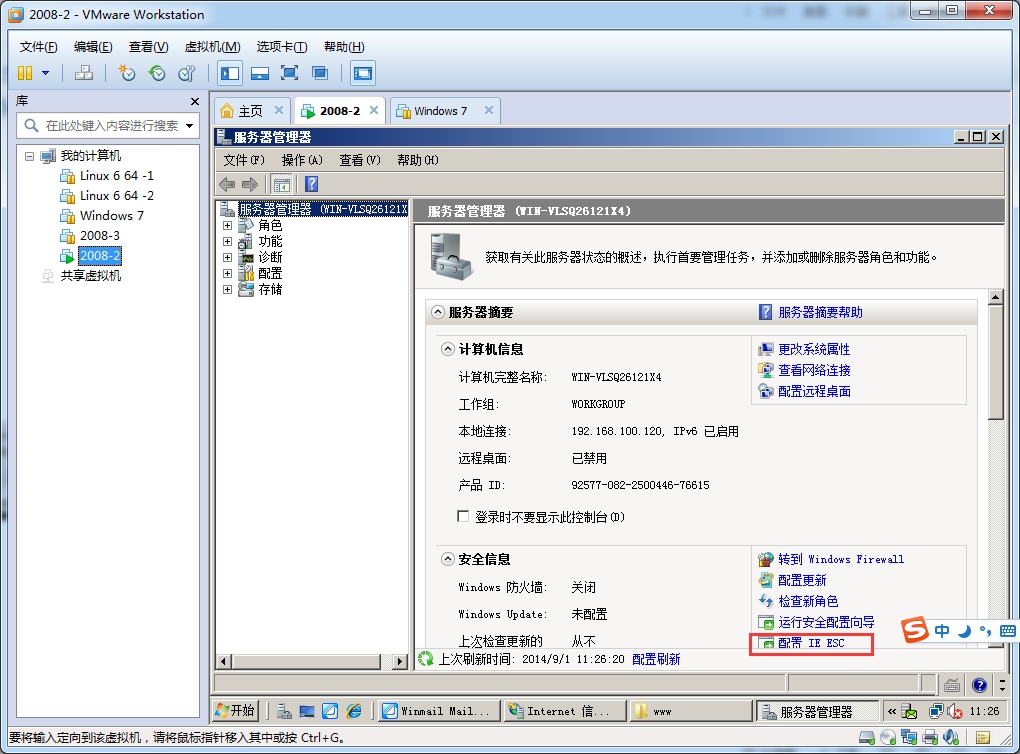Select Linux 6 64 -2 in library
Image resolution: width=1020 pixels, height=754 pixels.
(x=116, y=196)
